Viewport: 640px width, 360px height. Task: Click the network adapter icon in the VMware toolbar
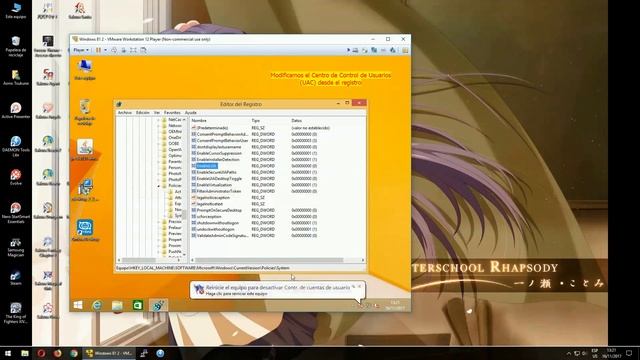374,50
